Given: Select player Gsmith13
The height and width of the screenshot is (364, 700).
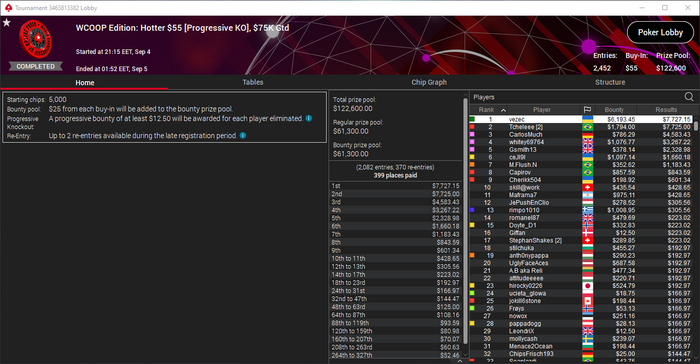Looking at the screenshot, I should 522,150.
